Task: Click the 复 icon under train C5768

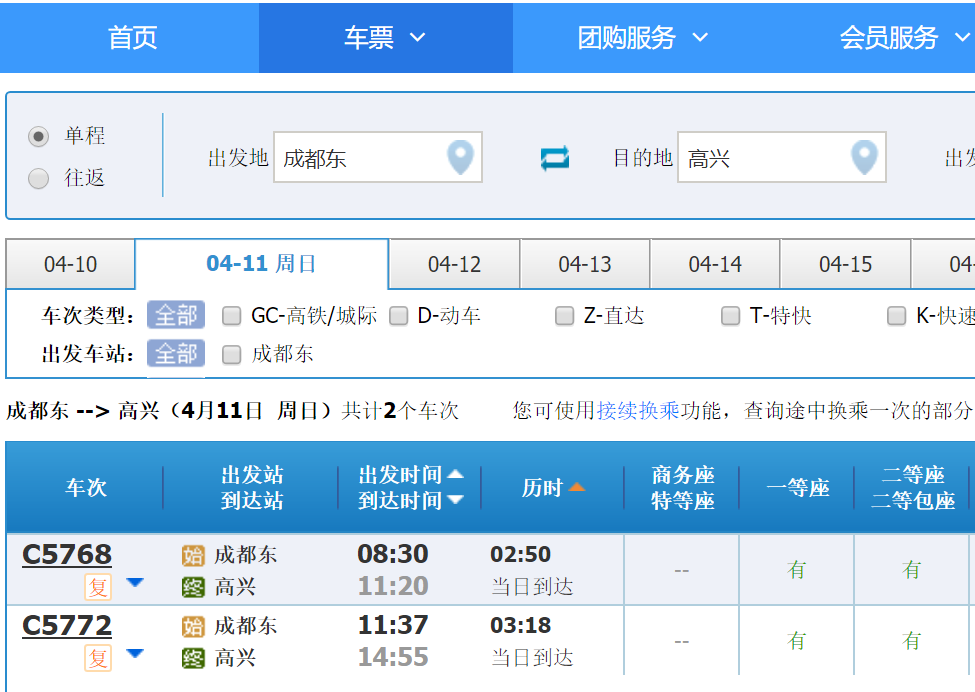Action: 98,586
